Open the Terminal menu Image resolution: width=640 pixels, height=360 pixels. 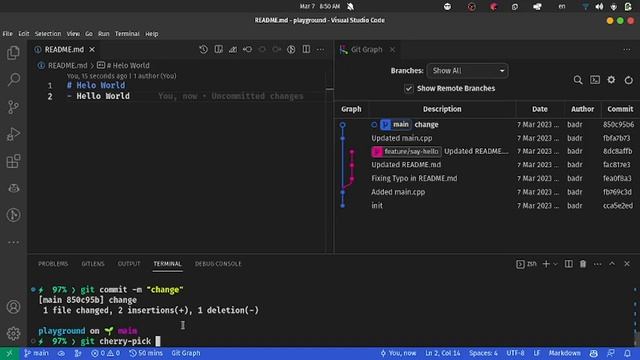(127, 34)
